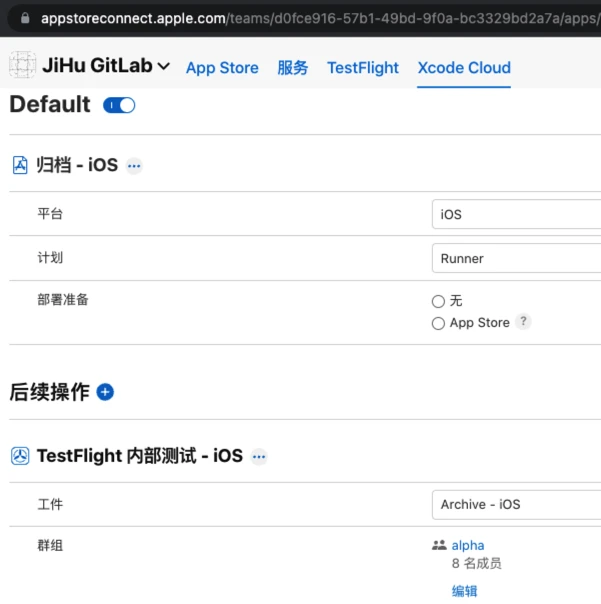This screenshot has height=604, width=601.
Task: Click the Default workflow title
Action: click(50, 104)
